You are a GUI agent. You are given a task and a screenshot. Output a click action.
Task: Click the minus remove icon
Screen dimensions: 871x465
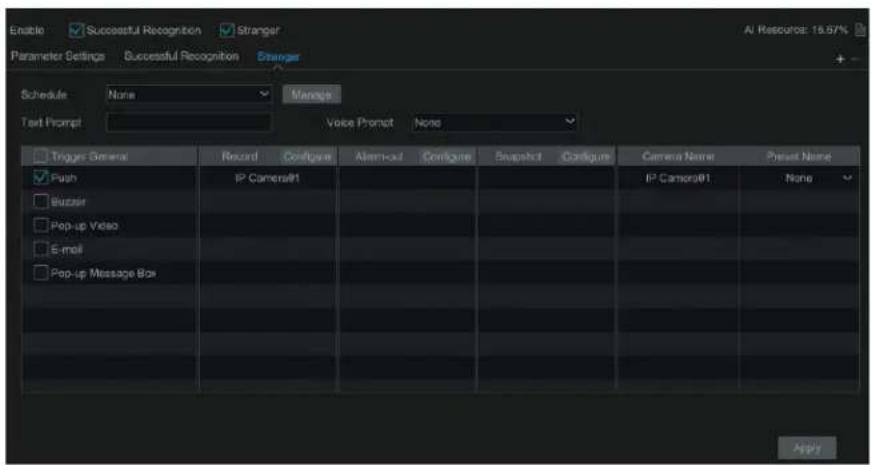pos(855,59)
